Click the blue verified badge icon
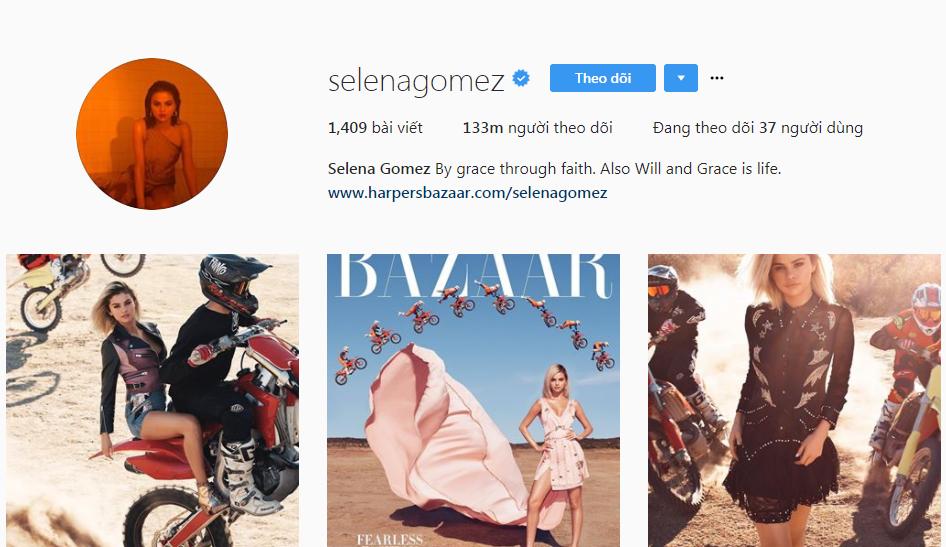 click(x=521, y=78)
